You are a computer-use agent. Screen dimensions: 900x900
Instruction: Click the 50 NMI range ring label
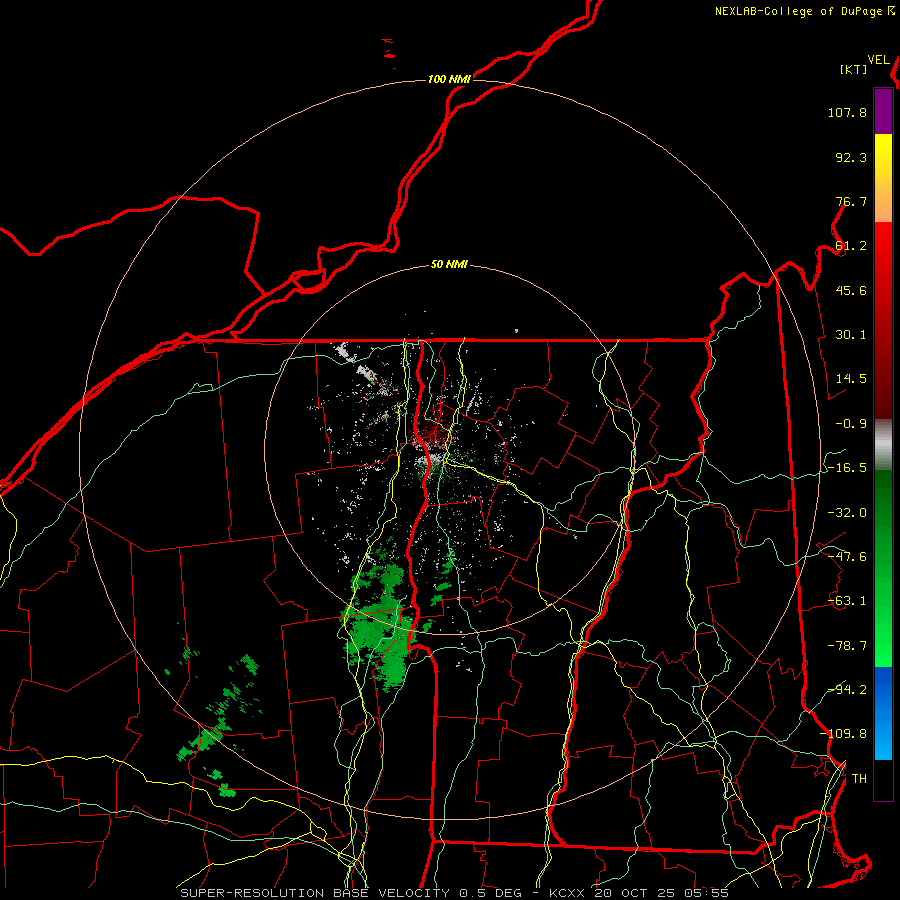point(449,265)
